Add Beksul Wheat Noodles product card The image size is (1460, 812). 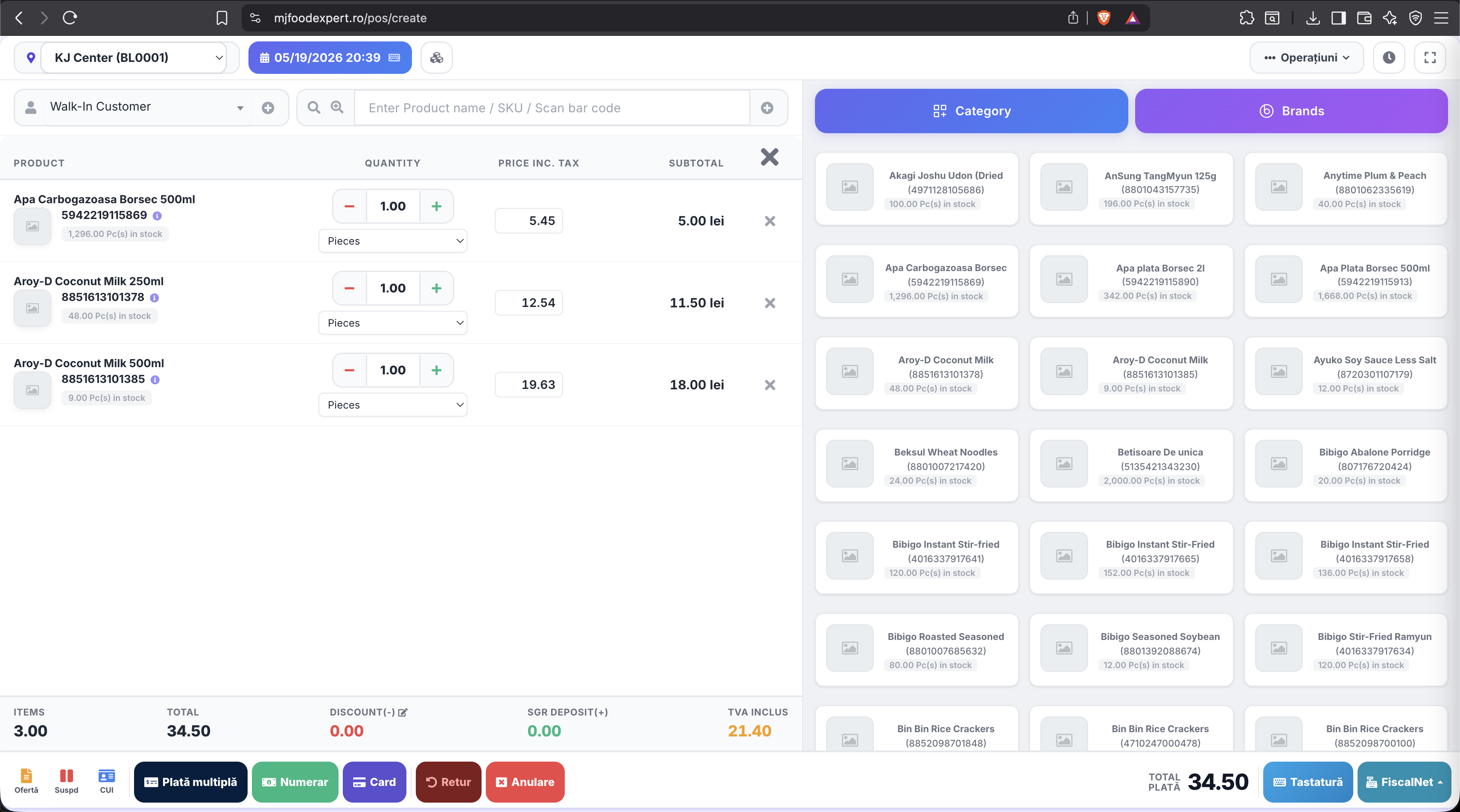click(917, 465)
